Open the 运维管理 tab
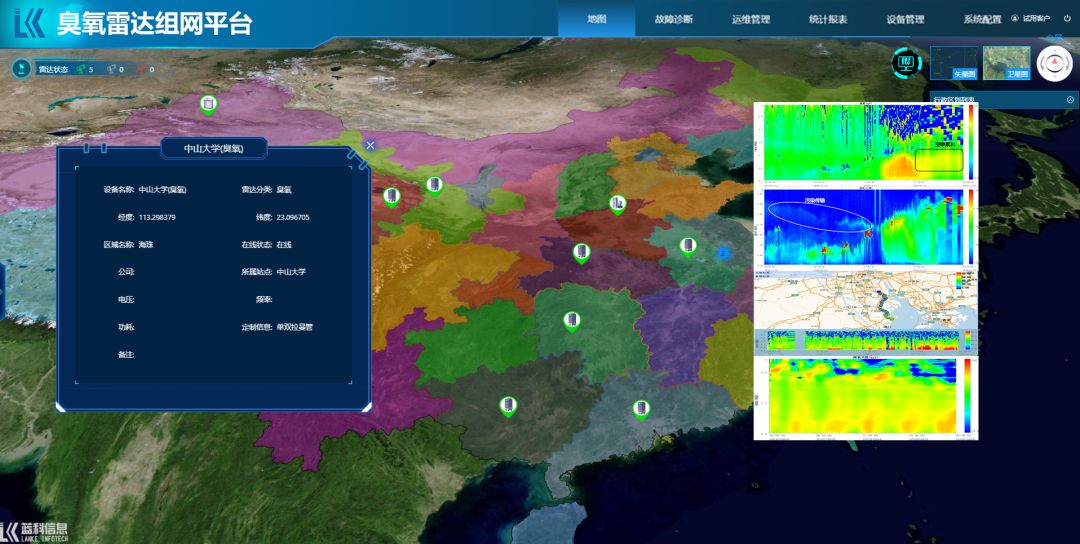This screenshot has width=1080, height=544. coord(751,19)
